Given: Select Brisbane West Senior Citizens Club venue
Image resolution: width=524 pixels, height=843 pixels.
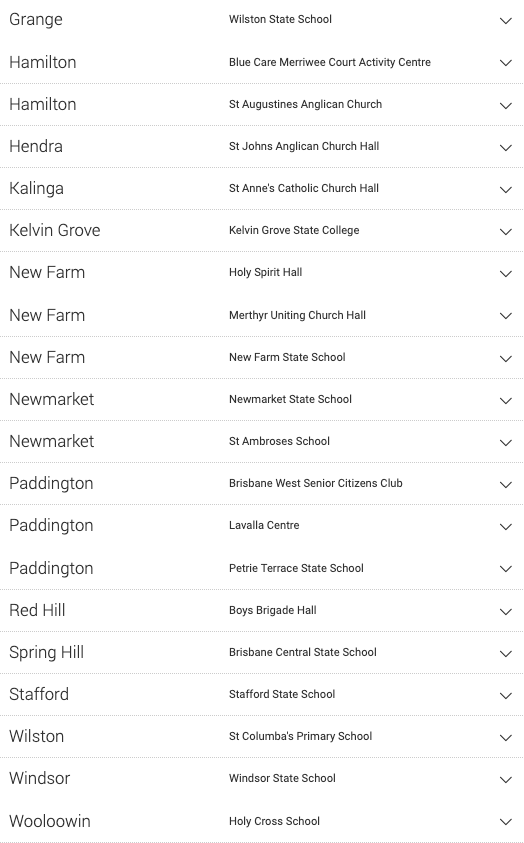Looking at the screenshot, I should coord(315,483).
